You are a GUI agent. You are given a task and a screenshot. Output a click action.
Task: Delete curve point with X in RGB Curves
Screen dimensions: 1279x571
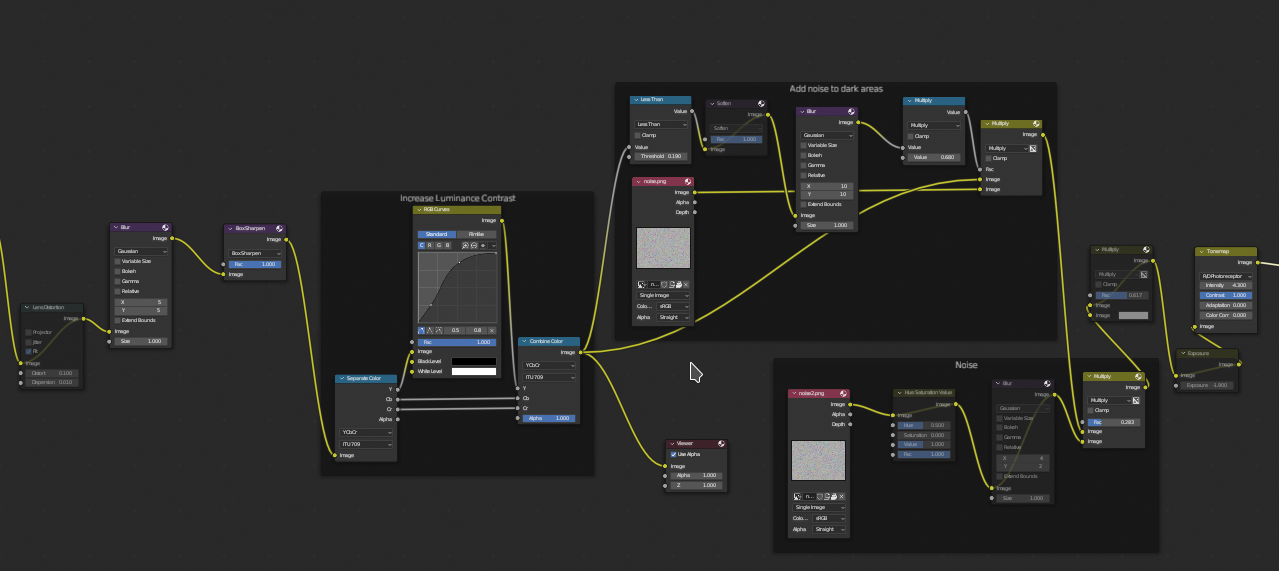[491, 330]
